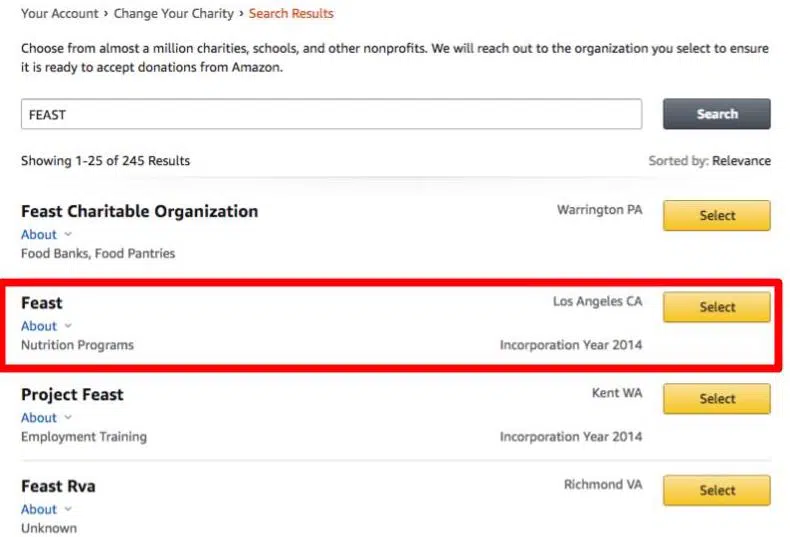The image size is (790, 537).
Task: Select the Project Feast charity
Action: 716,399
